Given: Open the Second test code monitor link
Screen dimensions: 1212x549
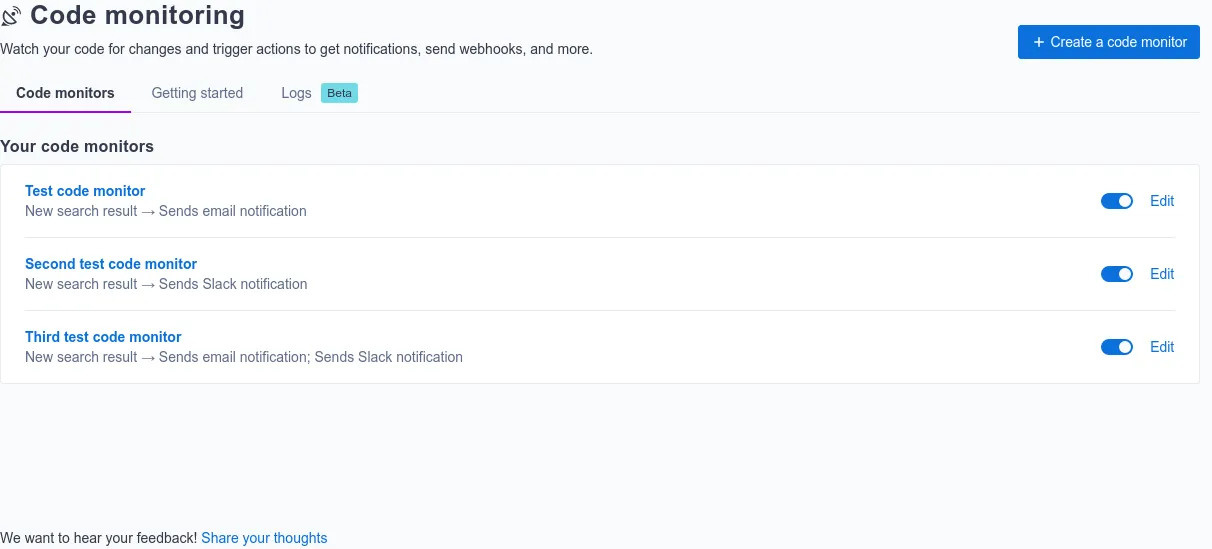Looking at the screenshot, I should (111, 264).
